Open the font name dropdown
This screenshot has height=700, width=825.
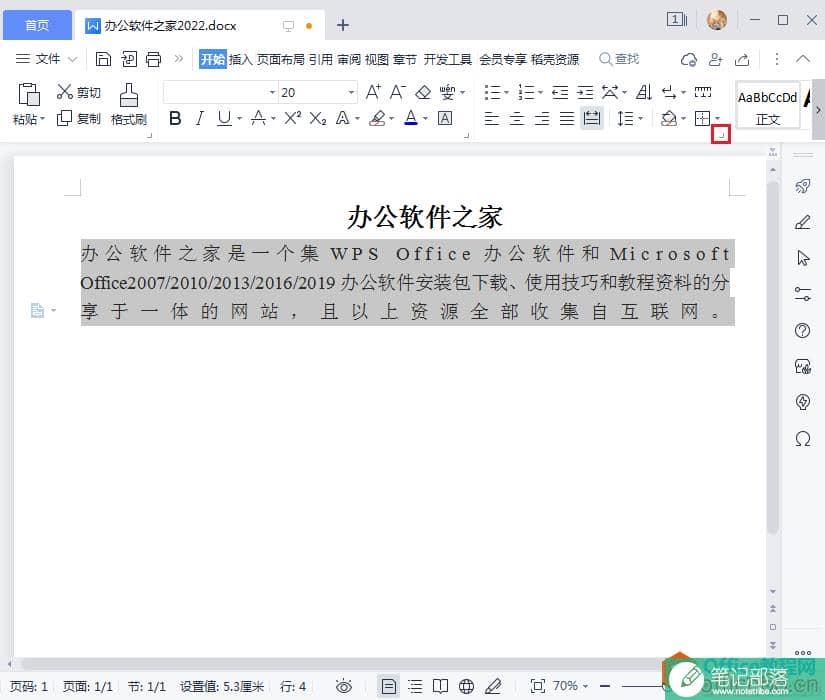[x=272, y=93]
